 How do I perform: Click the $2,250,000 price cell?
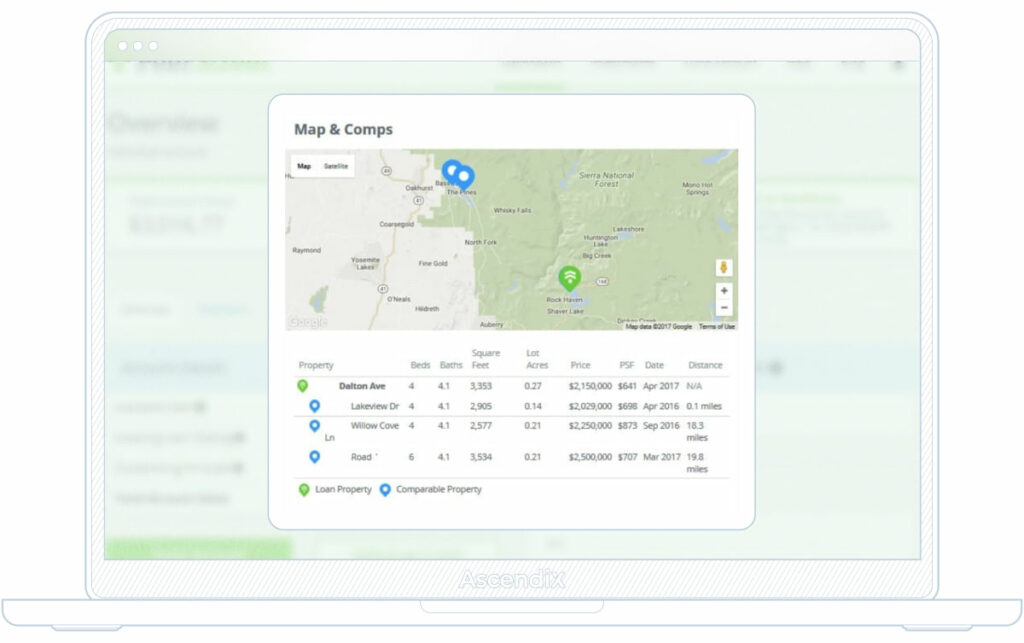click(x=590, y=426)
